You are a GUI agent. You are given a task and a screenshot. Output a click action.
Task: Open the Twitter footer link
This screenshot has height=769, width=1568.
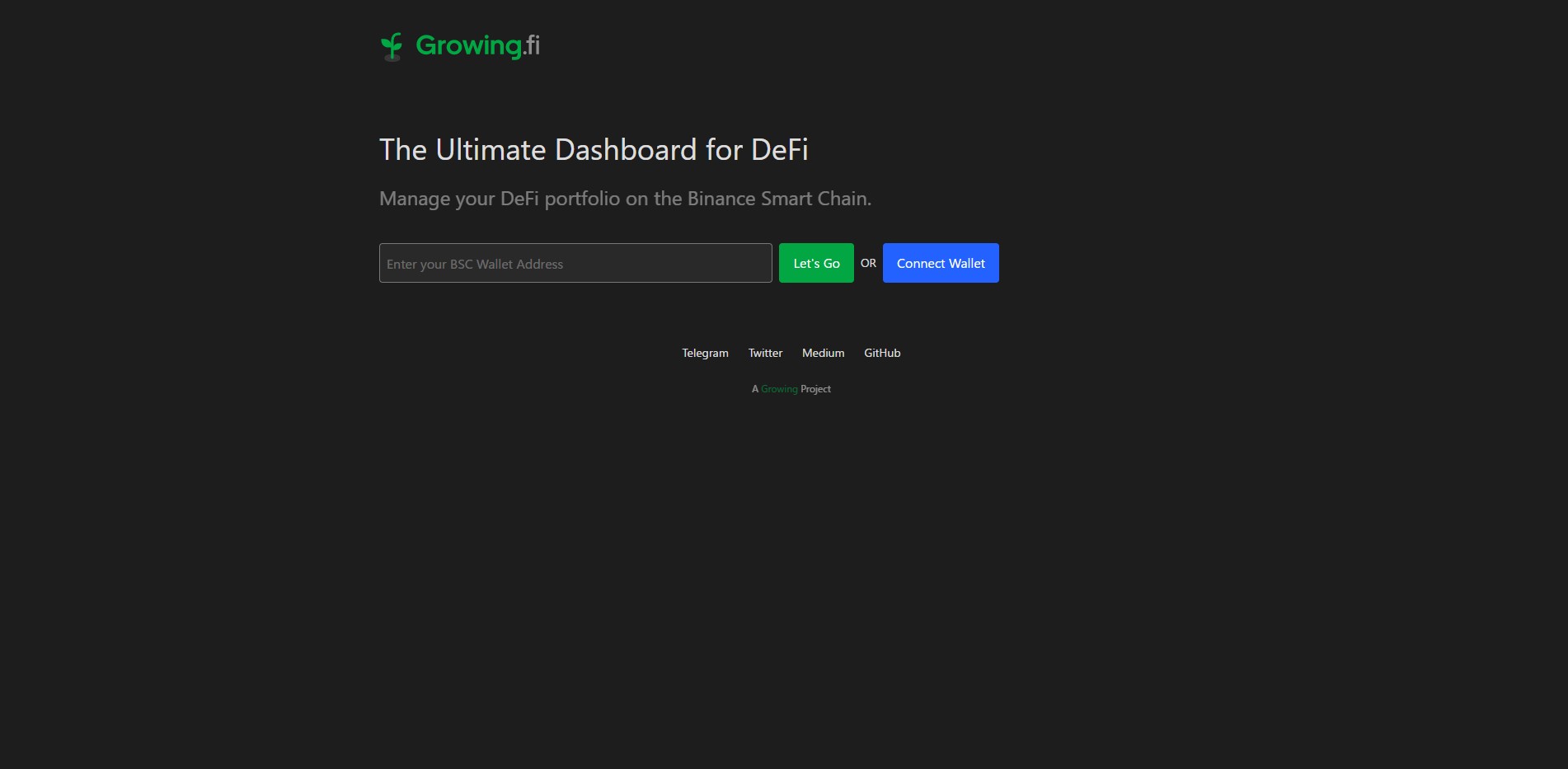click(x=765, y=353)
